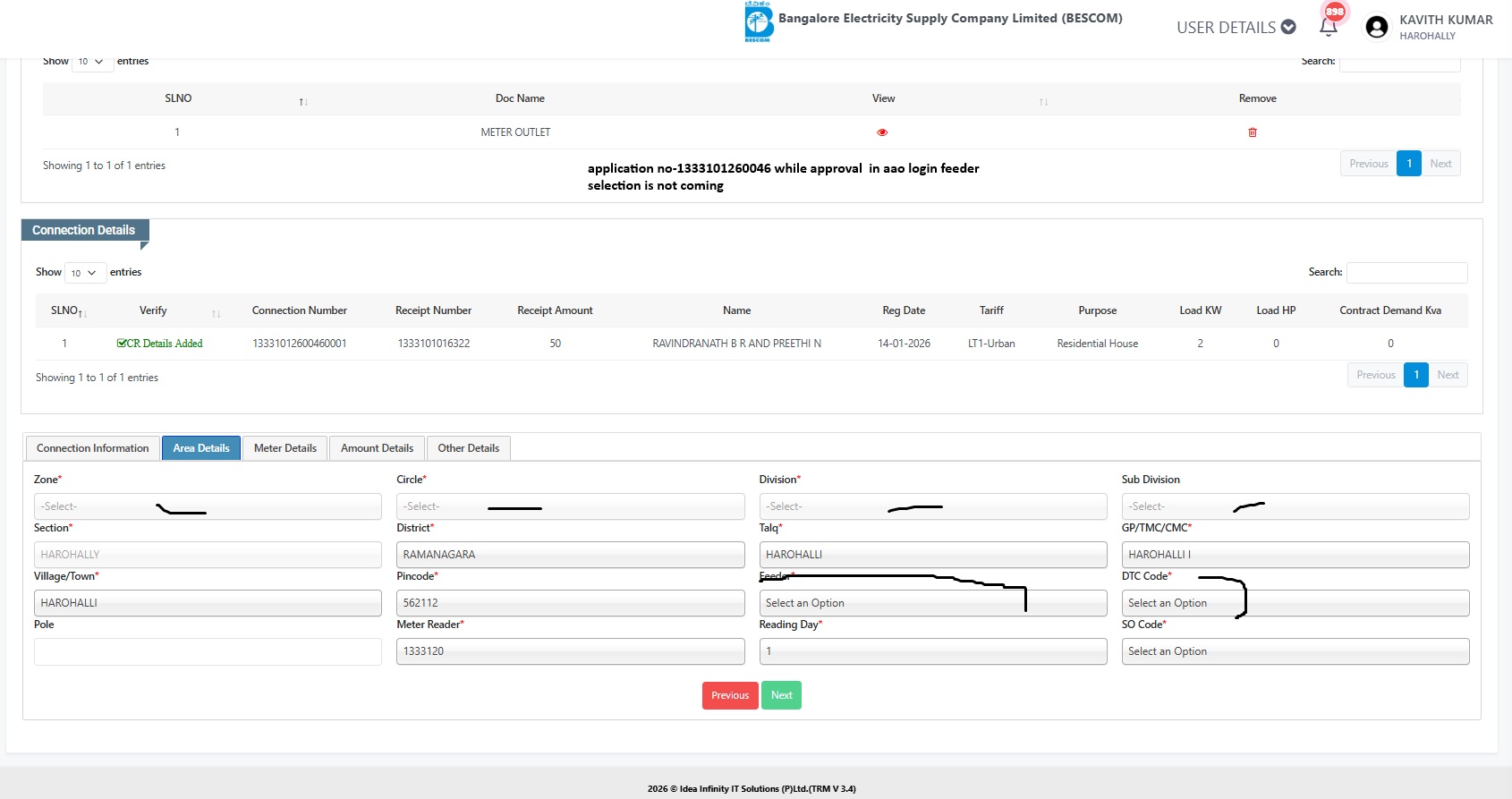The width and height of the screenshot is (1512, 799).
Task: Click the user profile avatar icon
Action: click(x=1377, y=28)
